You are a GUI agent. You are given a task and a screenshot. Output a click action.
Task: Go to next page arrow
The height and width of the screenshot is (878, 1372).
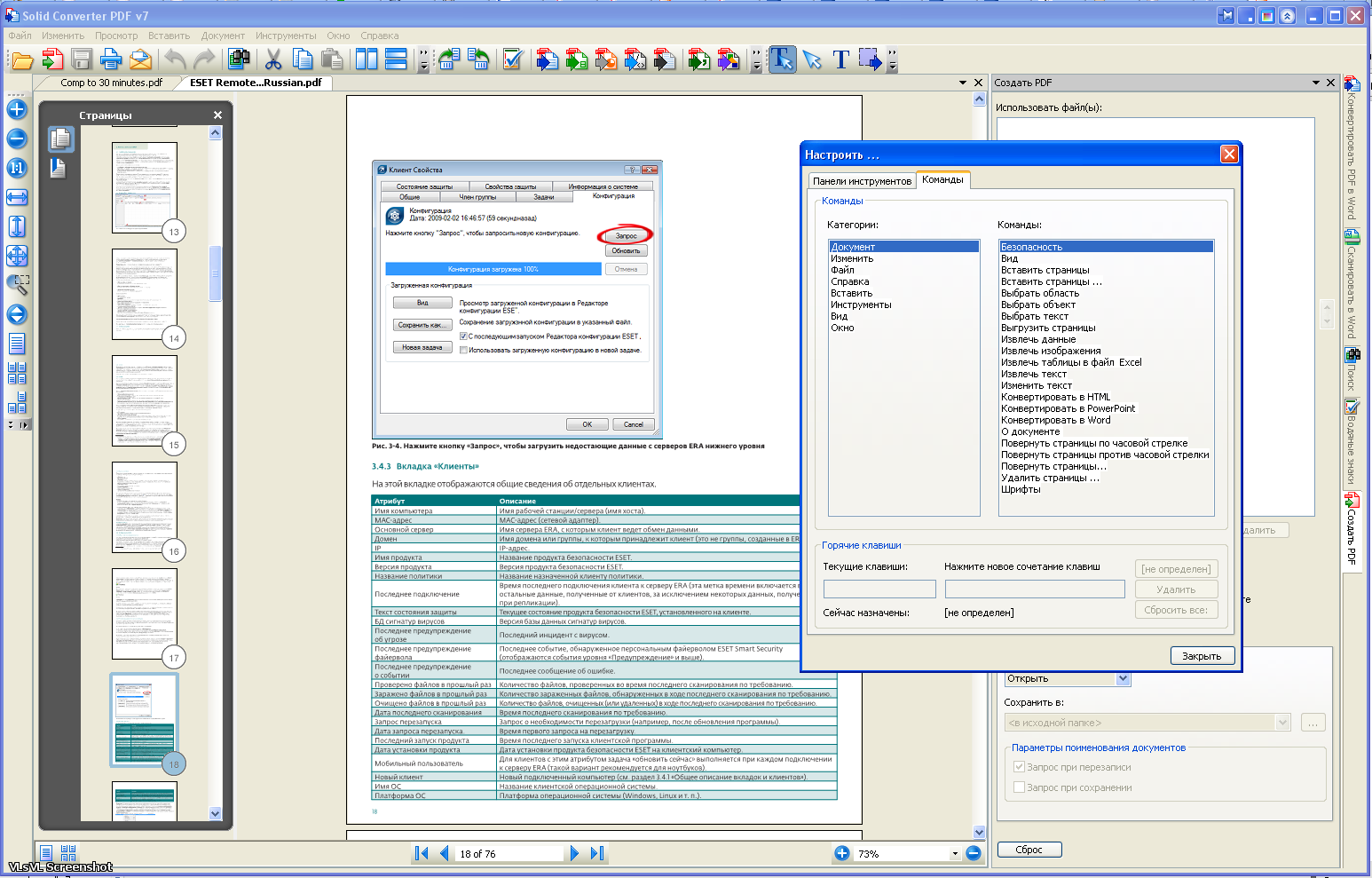pos(574,853)
